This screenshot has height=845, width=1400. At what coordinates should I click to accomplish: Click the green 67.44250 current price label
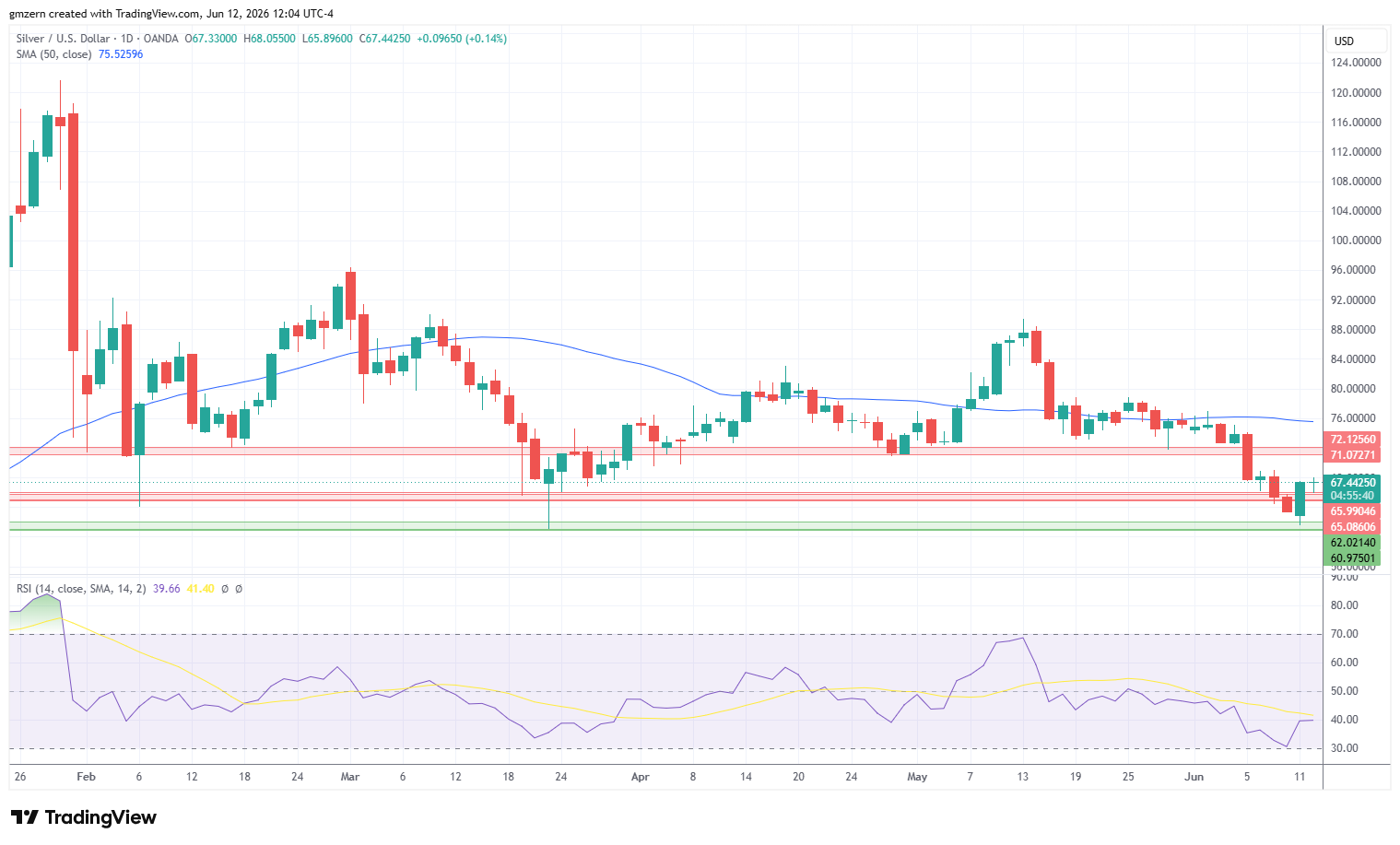pyautogui.click(x=1353, y=482)
